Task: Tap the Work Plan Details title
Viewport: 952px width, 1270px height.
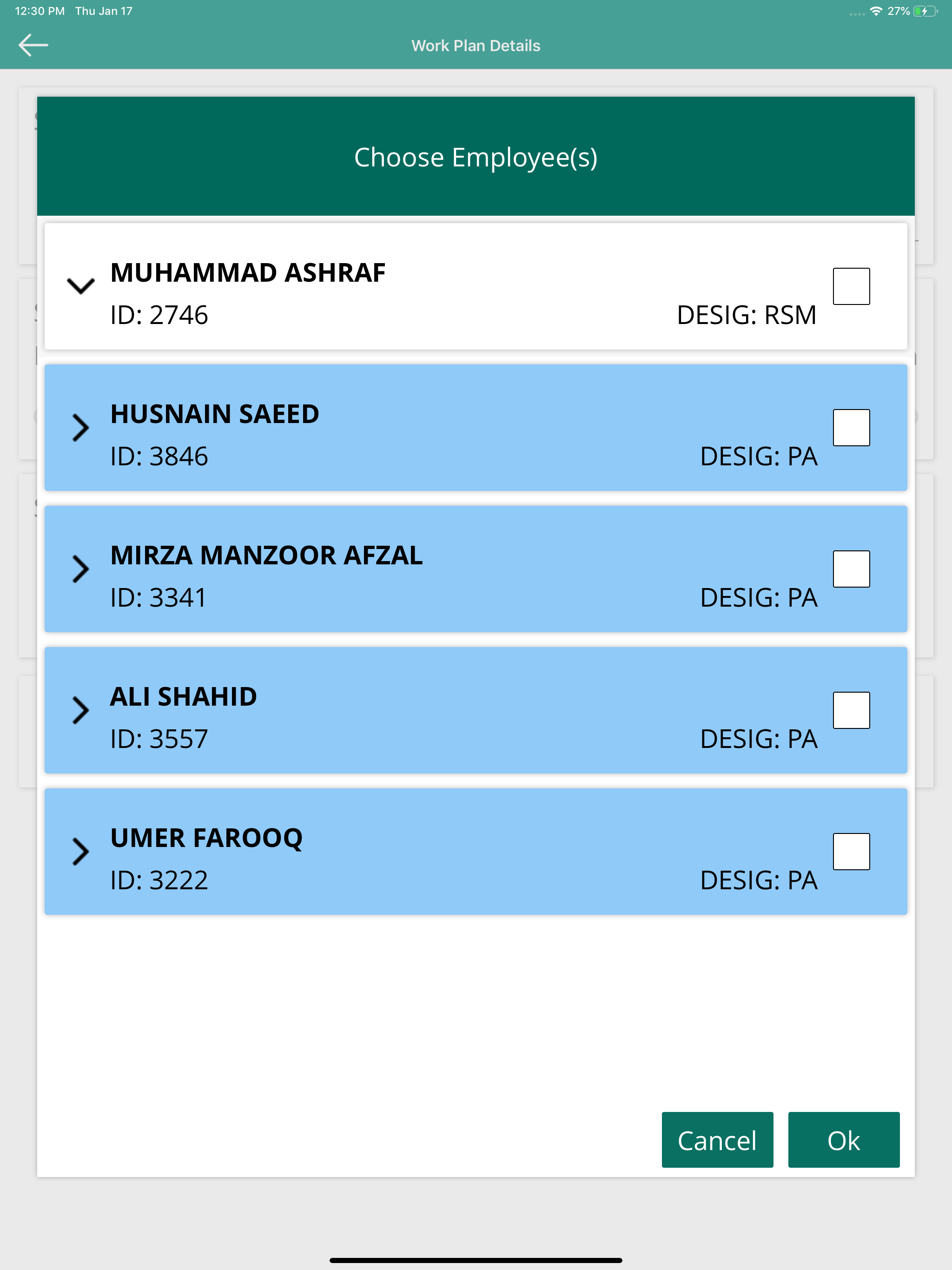Action: pyautogui.click(x=476, y=46)
